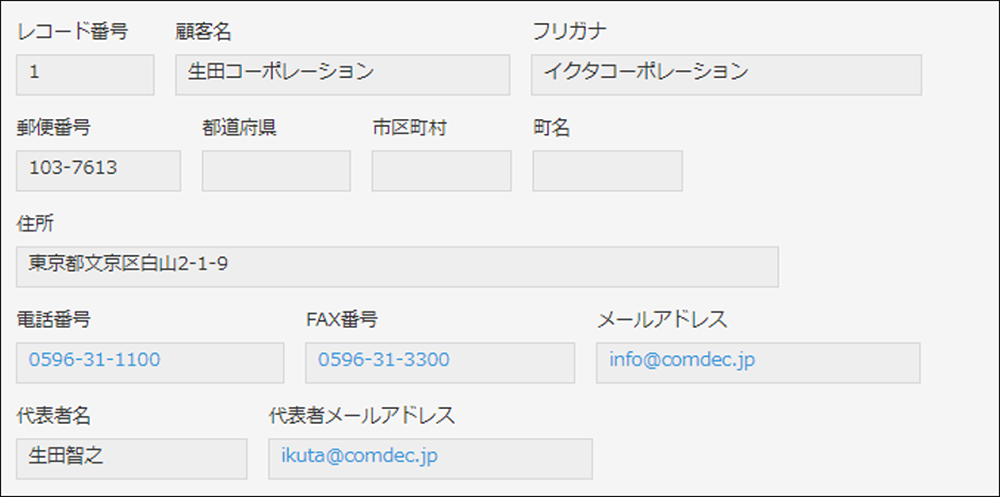This screenshot has width=1000, height=497.
Task: Click the 顧客名 label text
Action: tap(203, 32)
